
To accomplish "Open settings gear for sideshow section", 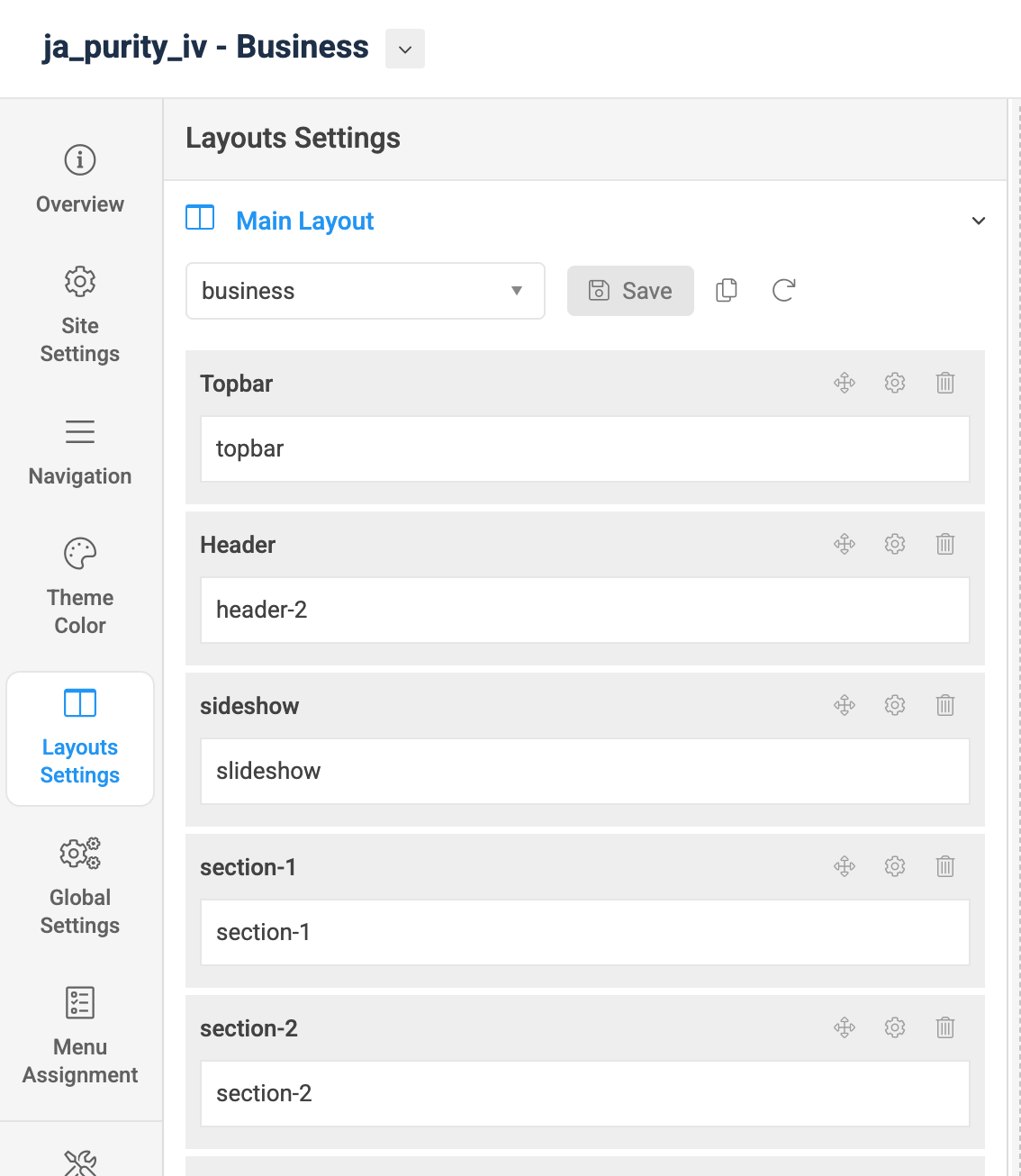I will (x=895, y=705).
